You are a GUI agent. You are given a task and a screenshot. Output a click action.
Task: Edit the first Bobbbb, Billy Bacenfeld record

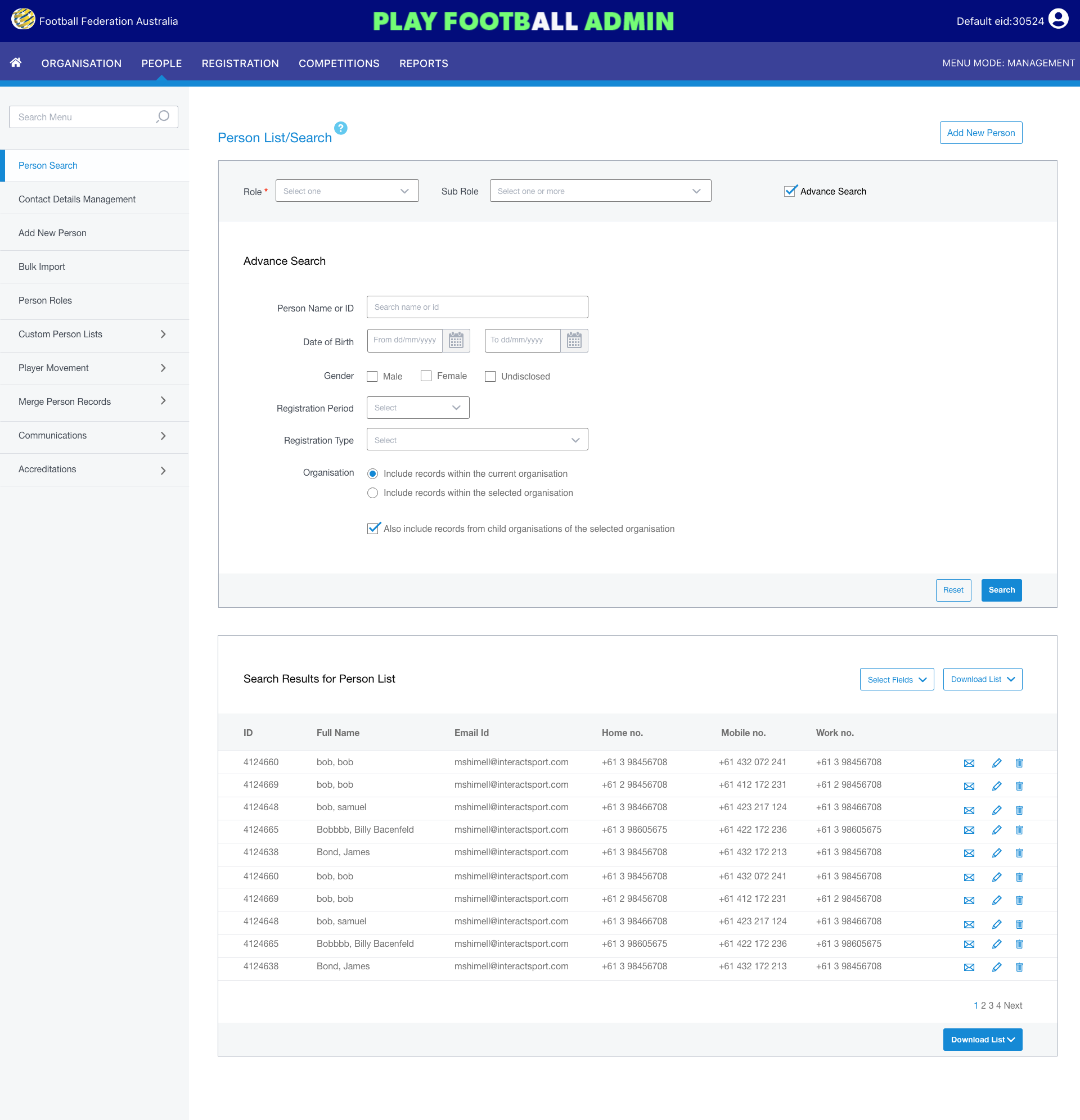tap(997, 830)
